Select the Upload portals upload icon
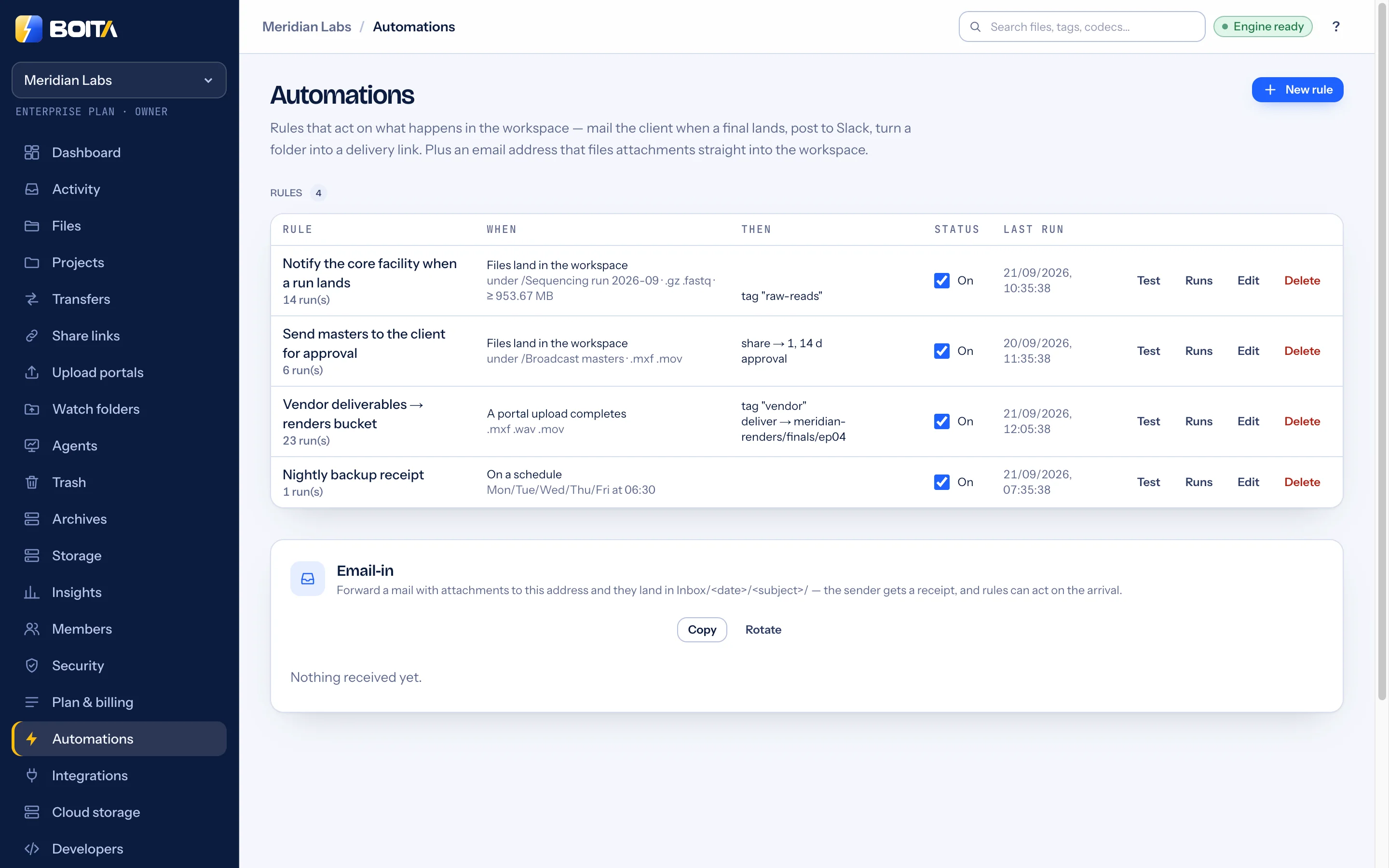The height and width of the screenshot is (868, 1389). tap(31, 373)
